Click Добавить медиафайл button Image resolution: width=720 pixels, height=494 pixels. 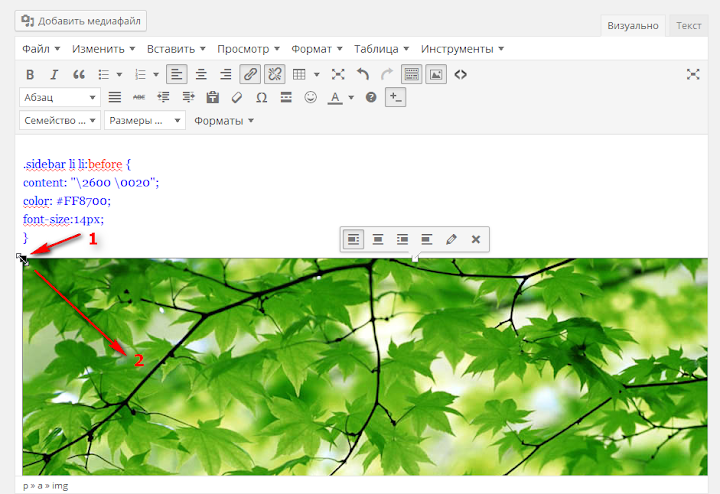(81, 21)
